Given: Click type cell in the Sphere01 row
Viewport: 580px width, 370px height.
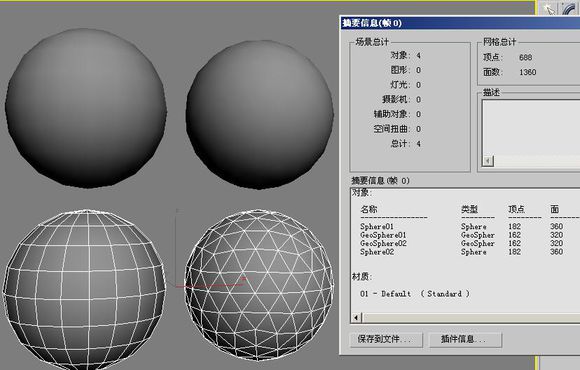Looking at the screenshot, I should pyautogui.click(x=473, y=226).
